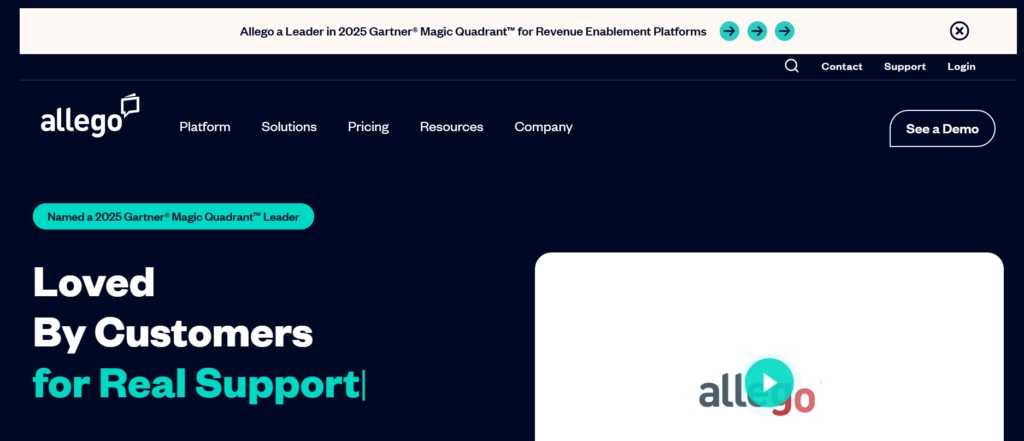
Task: Click the first arrow icon in the announcement banner
Action: pyautogui.click(x=729, y=31)
